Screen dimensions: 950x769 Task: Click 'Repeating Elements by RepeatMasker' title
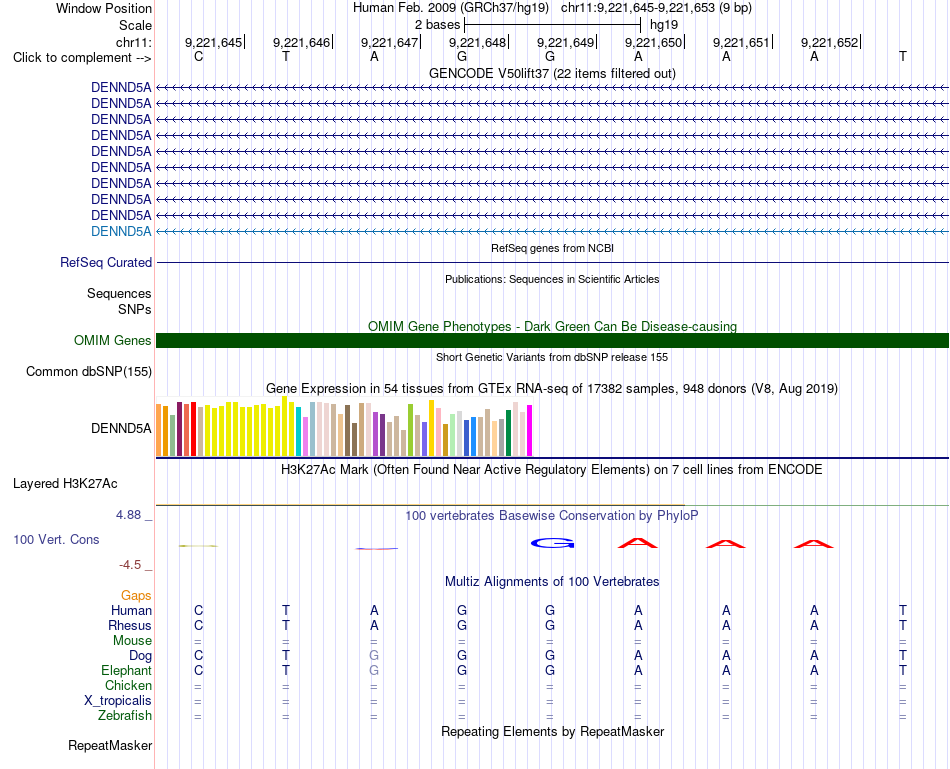tap(552, 731)
